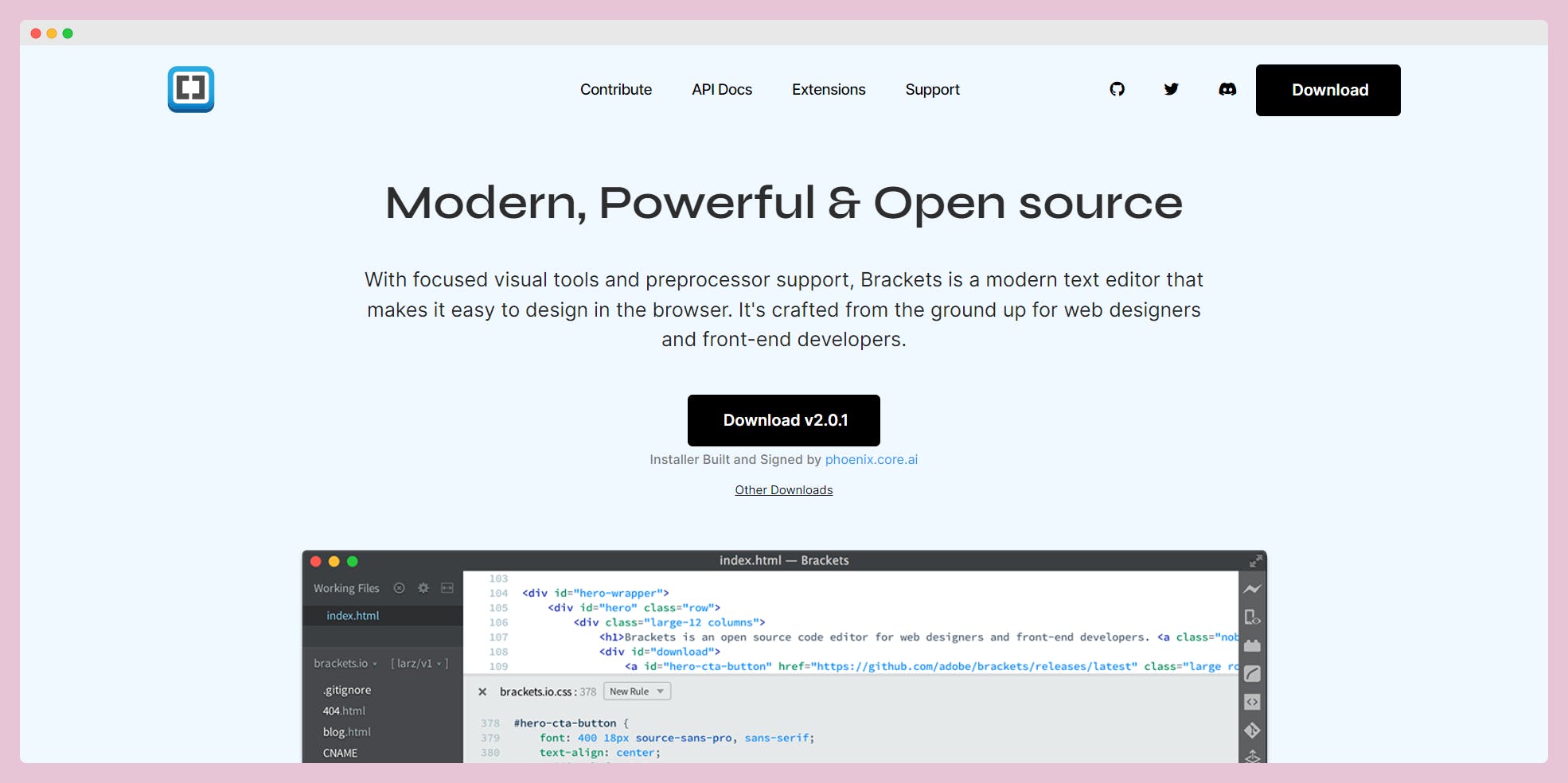The height and width of the screenshot is (783, 1568).
Task: Select Support in the navigation
Action: click(x=932, y=90)
